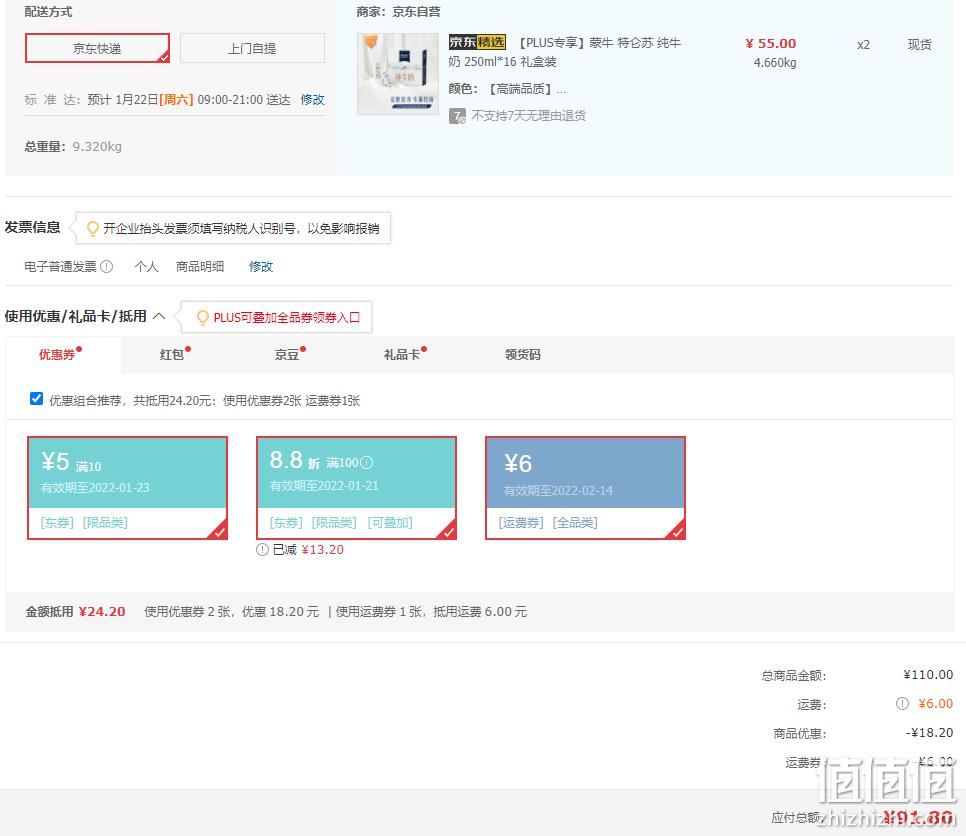
Task: Click the 总重量 9.320kg text
Action: pyautogui.click(x=73, y=147)
